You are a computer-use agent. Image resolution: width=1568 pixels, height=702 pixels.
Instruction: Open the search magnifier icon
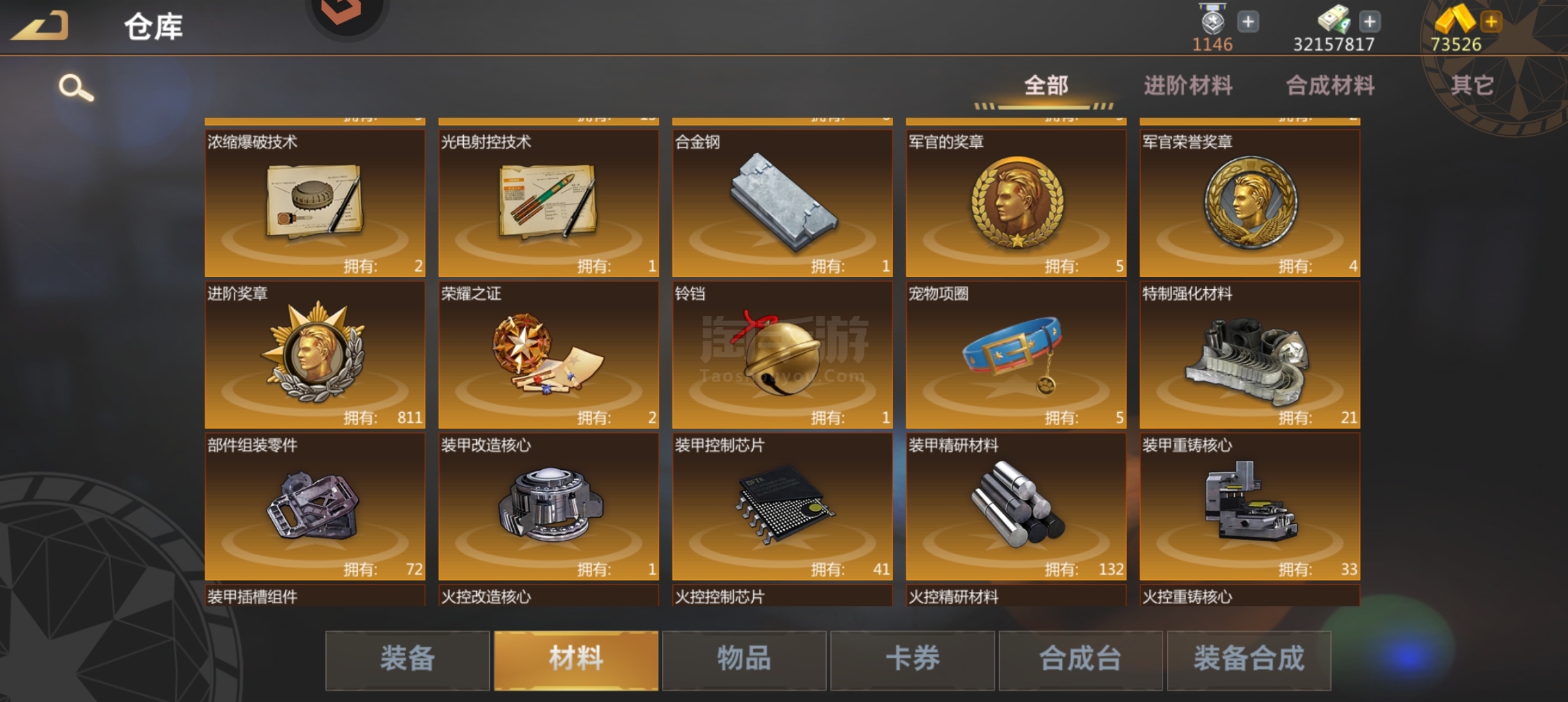(x=76, y=88)
